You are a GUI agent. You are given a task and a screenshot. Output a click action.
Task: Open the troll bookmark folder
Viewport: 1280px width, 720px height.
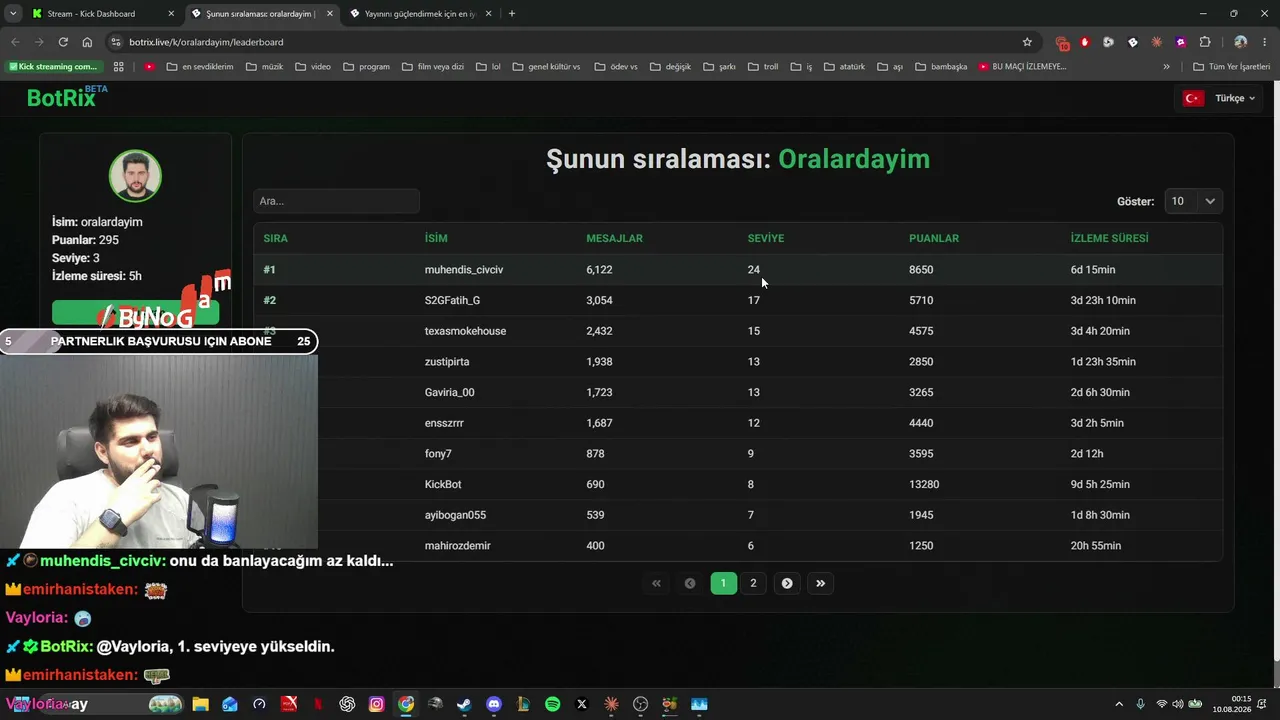761,67
